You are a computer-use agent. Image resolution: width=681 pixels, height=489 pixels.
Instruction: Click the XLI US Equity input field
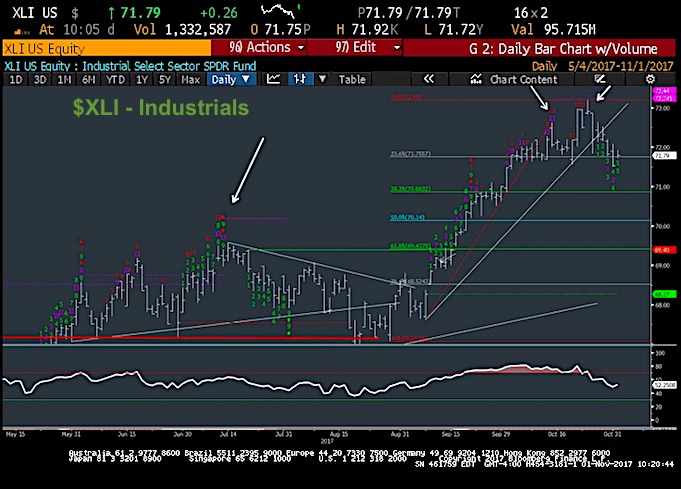(107, 48)
